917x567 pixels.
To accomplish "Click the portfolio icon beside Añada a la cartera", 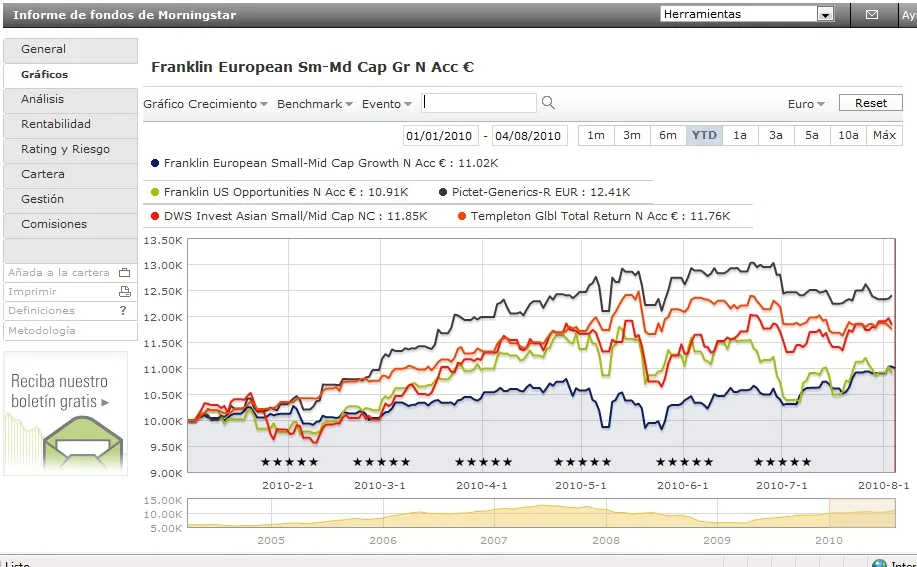I will (125, 273).
